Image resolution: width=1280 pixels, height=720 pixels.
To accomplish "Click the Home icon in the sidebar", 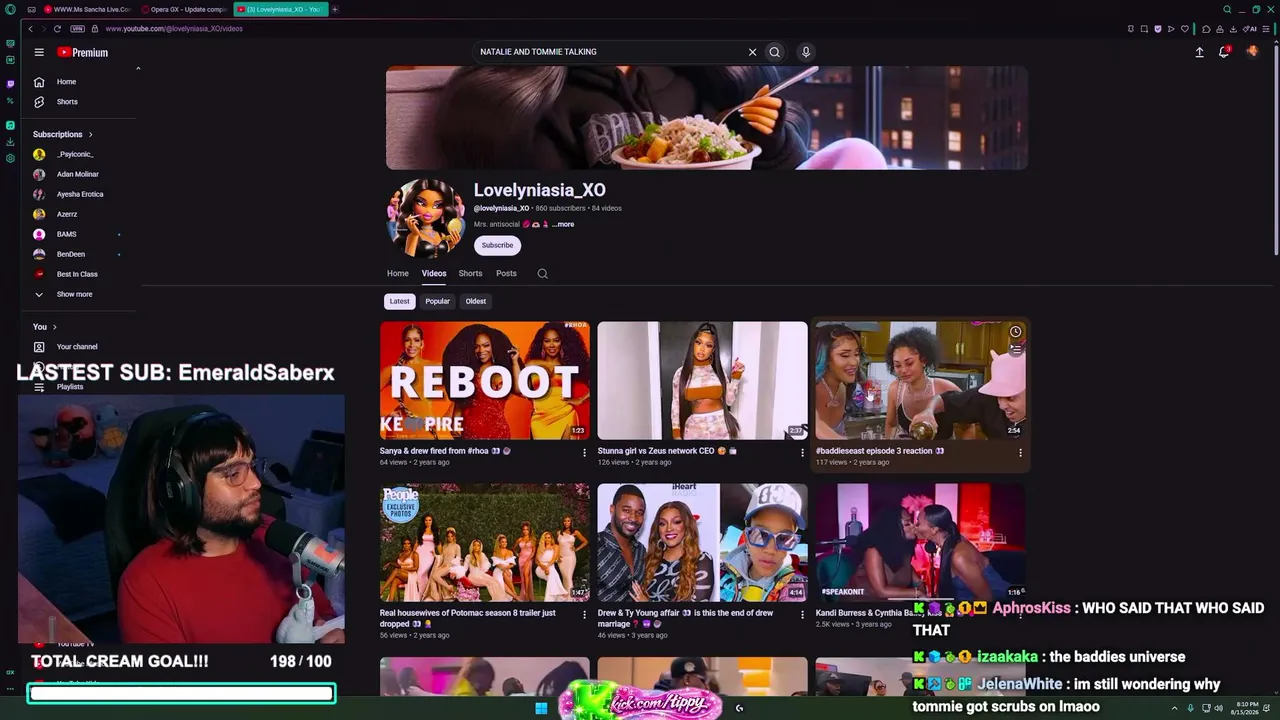I will point(39,82).
